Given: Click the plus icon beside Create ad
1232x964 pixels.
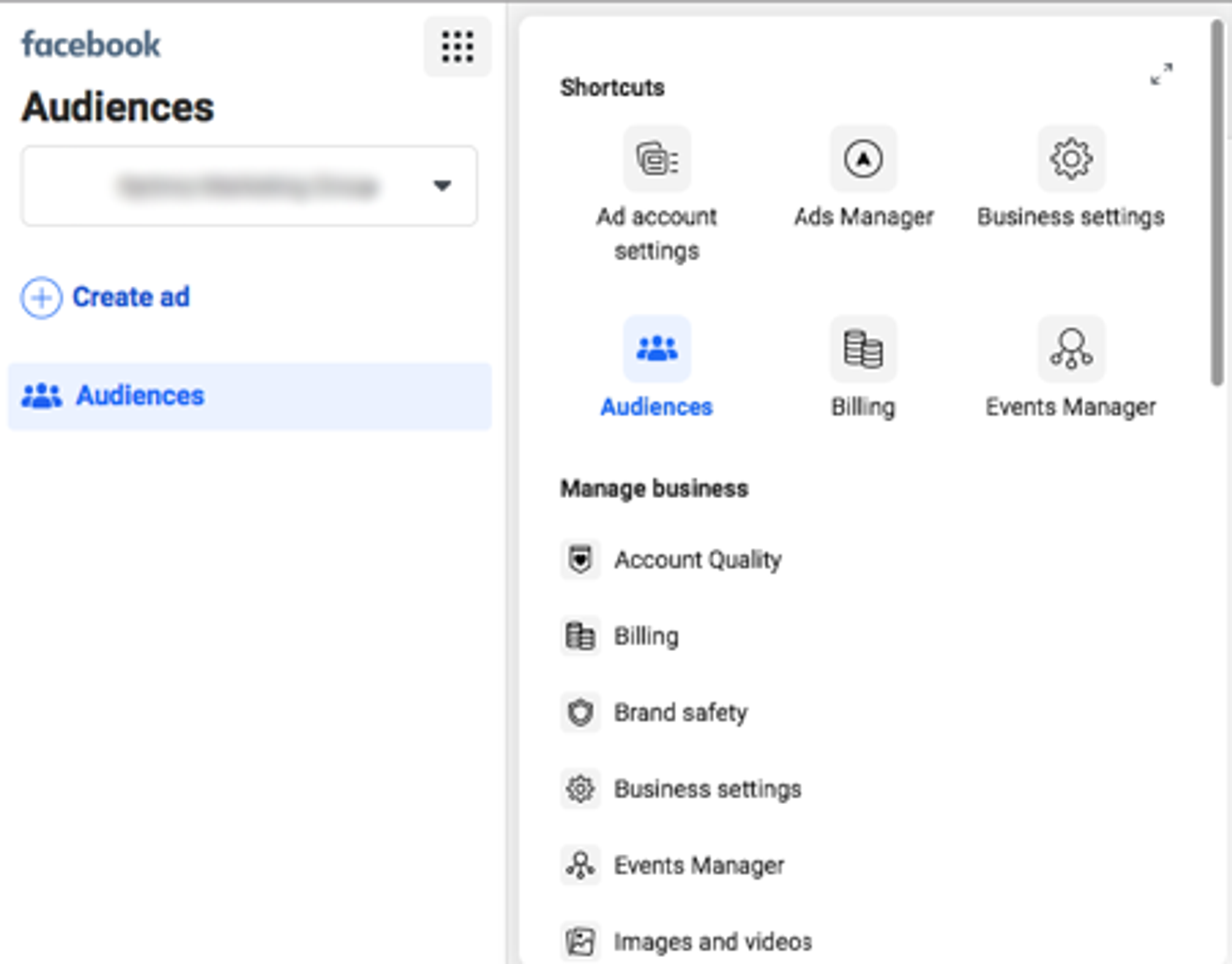Looking at the screenshot, I should pyautogui.click(x=41, y=297).
